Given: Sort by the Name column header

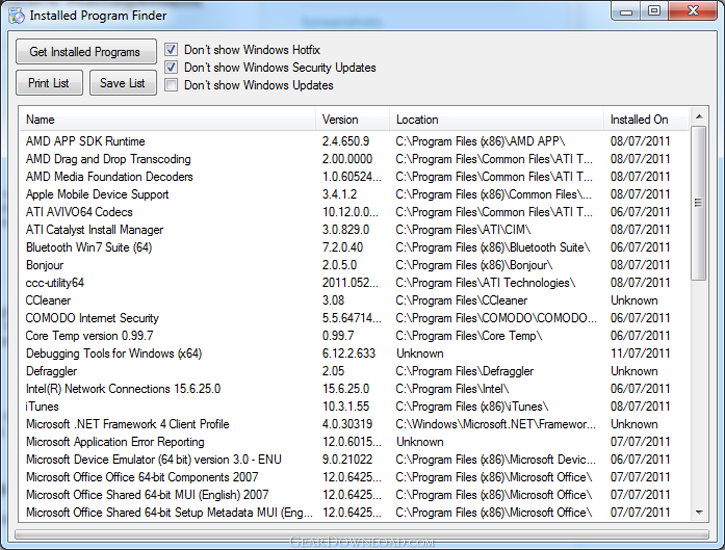Looking at the screenshot, I should pos(168,120).
